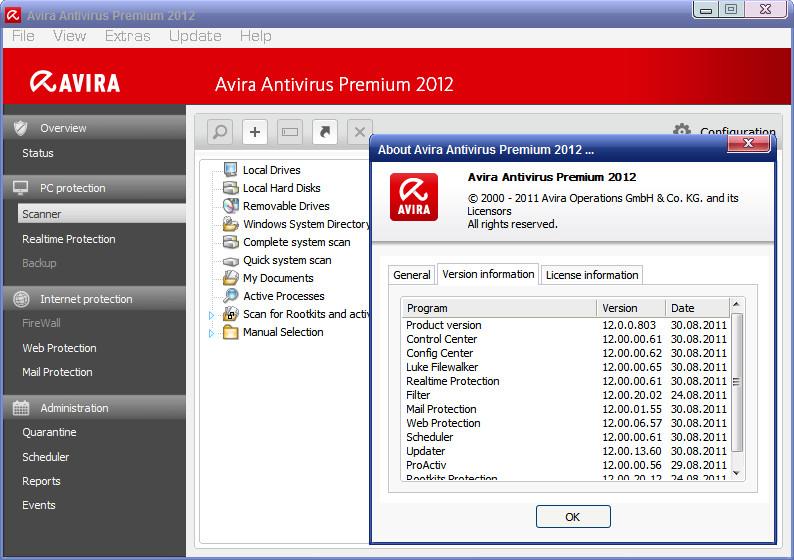Screen dimensions: 794x560
Task: Select the Product version row
Action: click(x=566, y=325)
